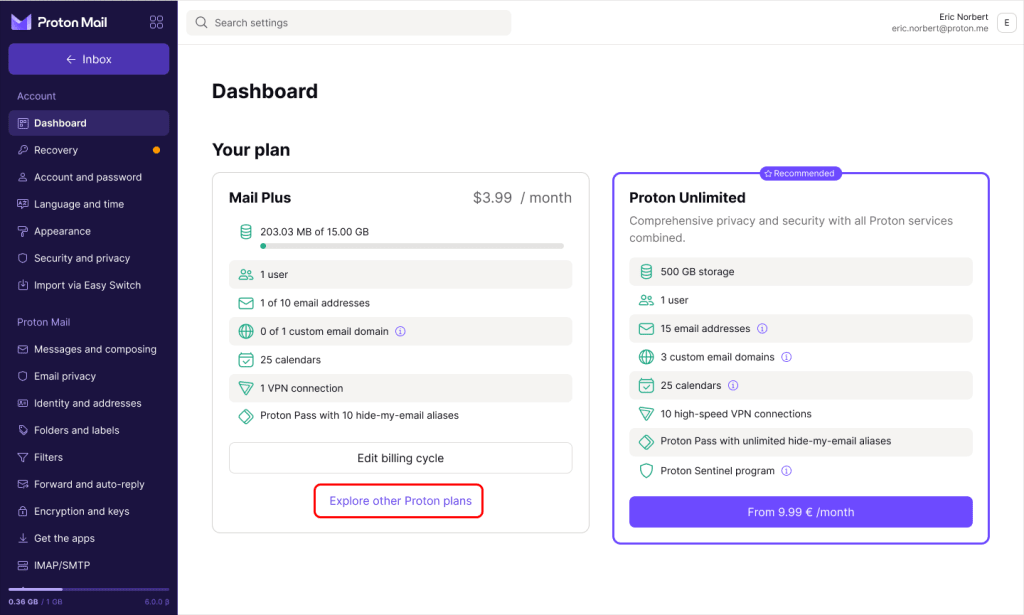This screenshot has height=615, width=1024.
Task: Click info icon next to custom email domain
Action: click(401, 331)
